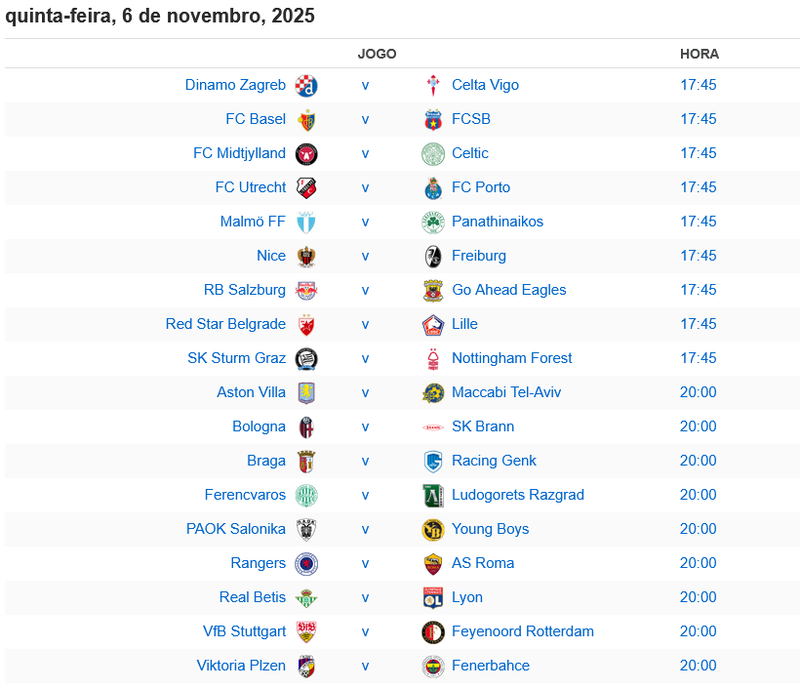Click the 17:45 time for FC Basel match
The height and width of the screenshot is (689, 800).
click(698, 119)
